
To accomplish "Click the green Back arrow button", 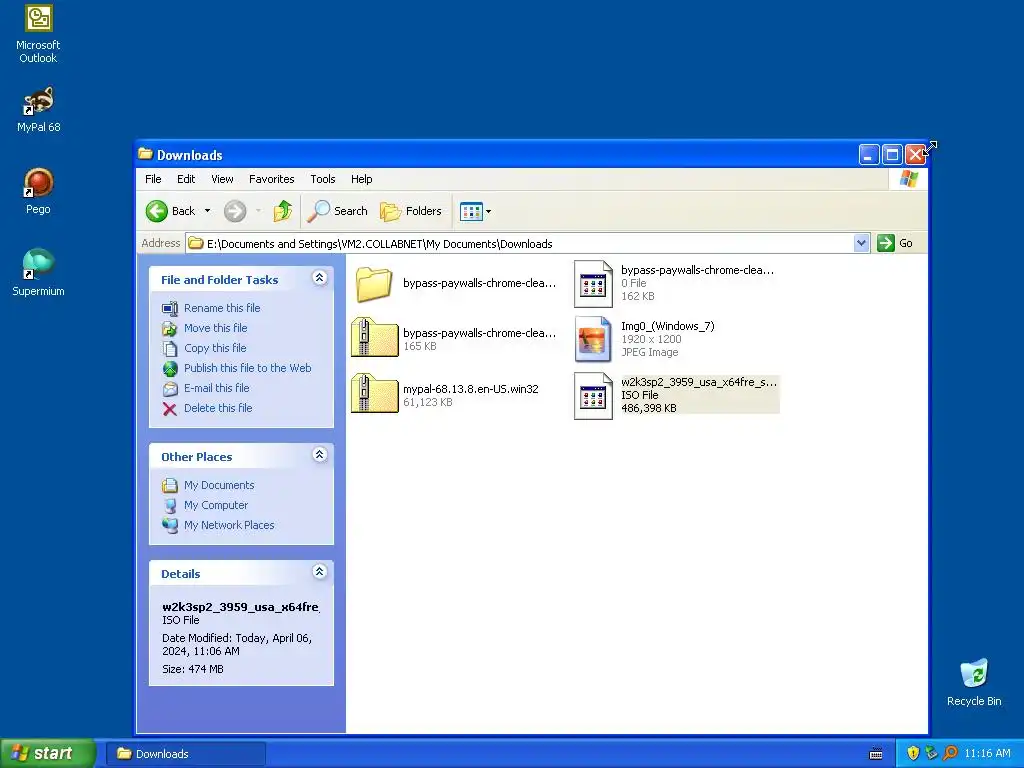I will point(157,211).
